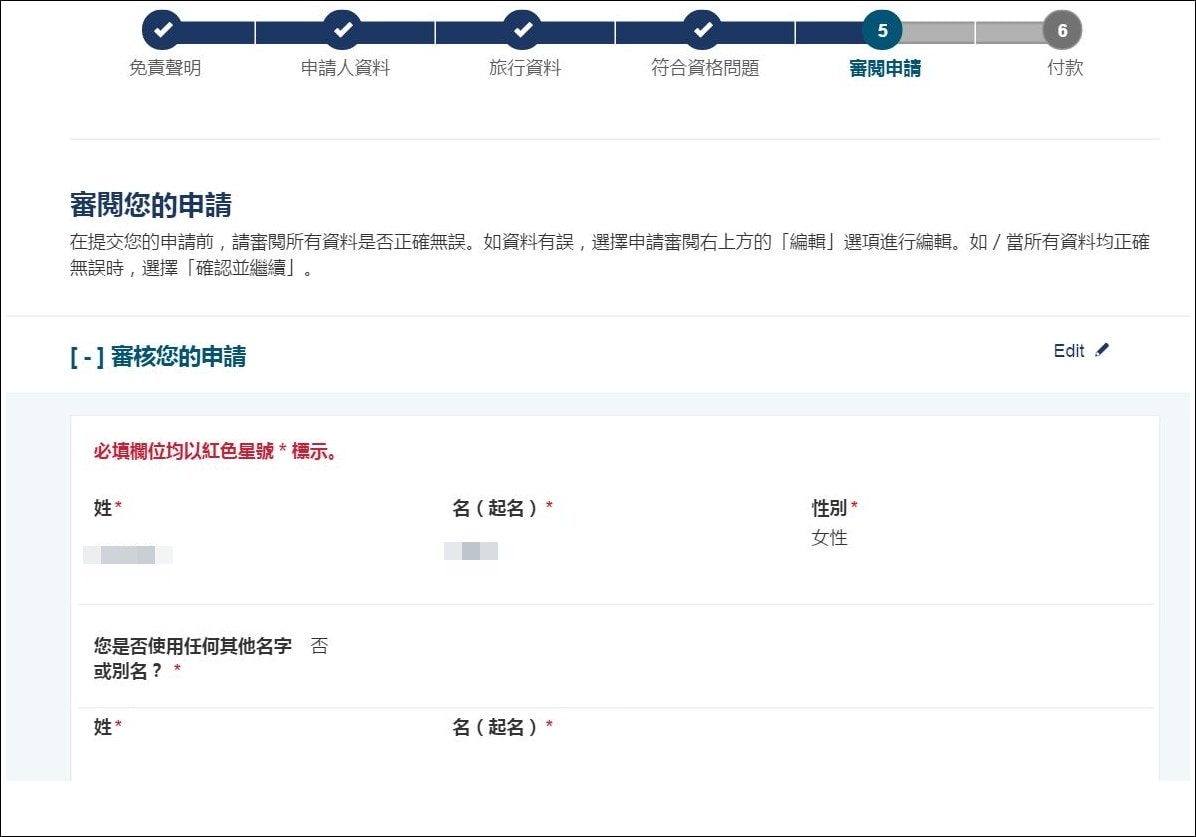Click the blurred surname value under first 姓
Screen dimensions: 1196x837
127,555
